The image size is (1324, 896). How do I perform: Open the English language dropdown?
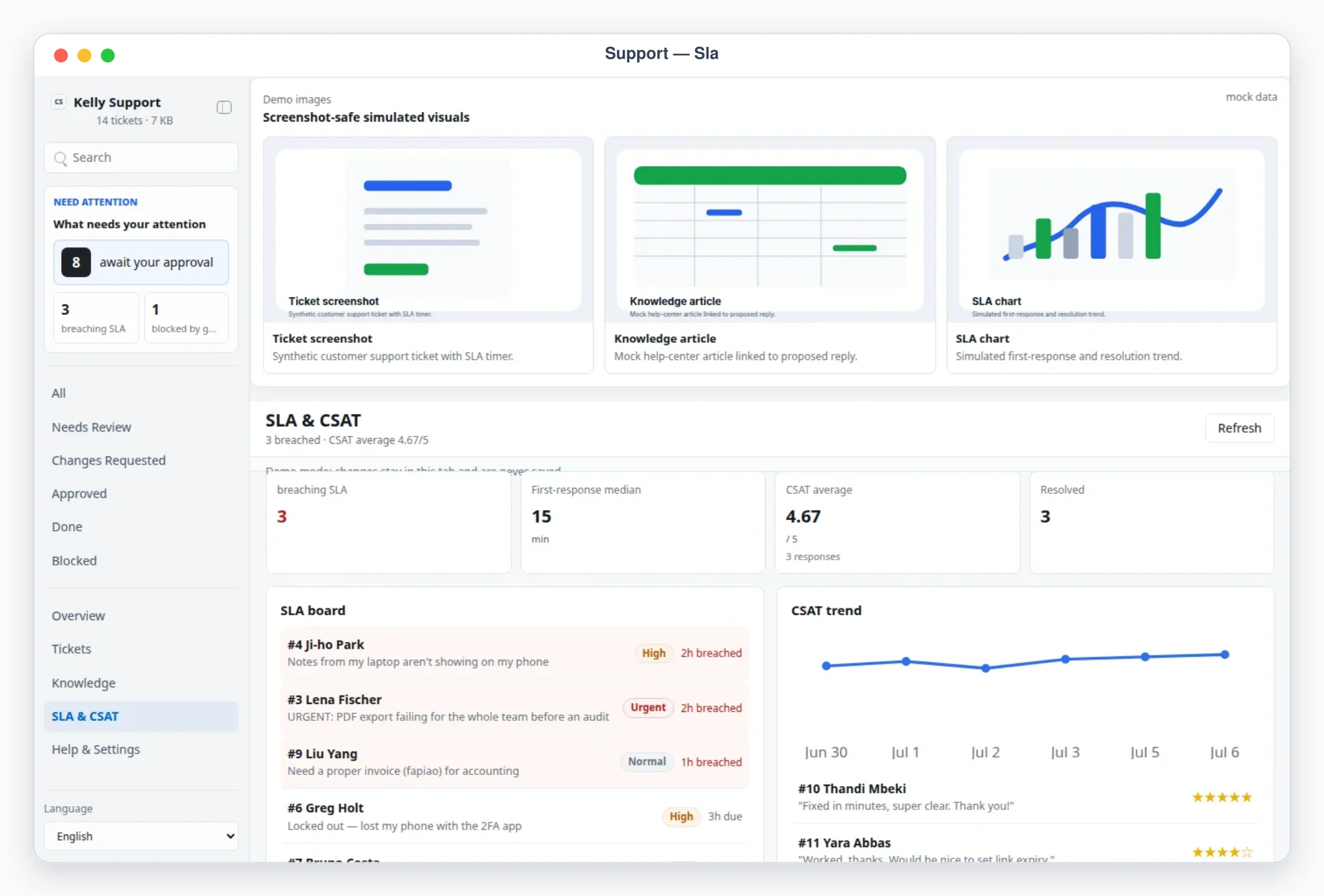[x=141, y=836]
